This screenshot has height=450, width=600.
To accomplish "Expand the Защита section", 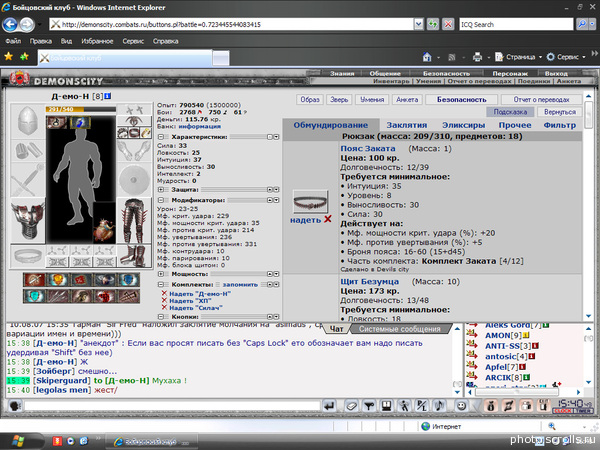I will 161,189.
